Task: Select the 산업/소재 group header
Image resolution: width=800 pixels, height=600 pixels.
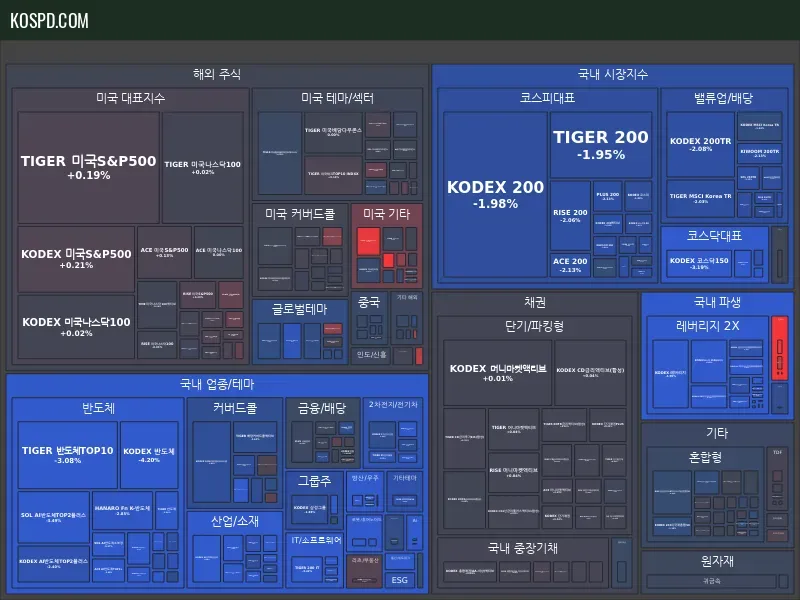Action: point(235,521)
